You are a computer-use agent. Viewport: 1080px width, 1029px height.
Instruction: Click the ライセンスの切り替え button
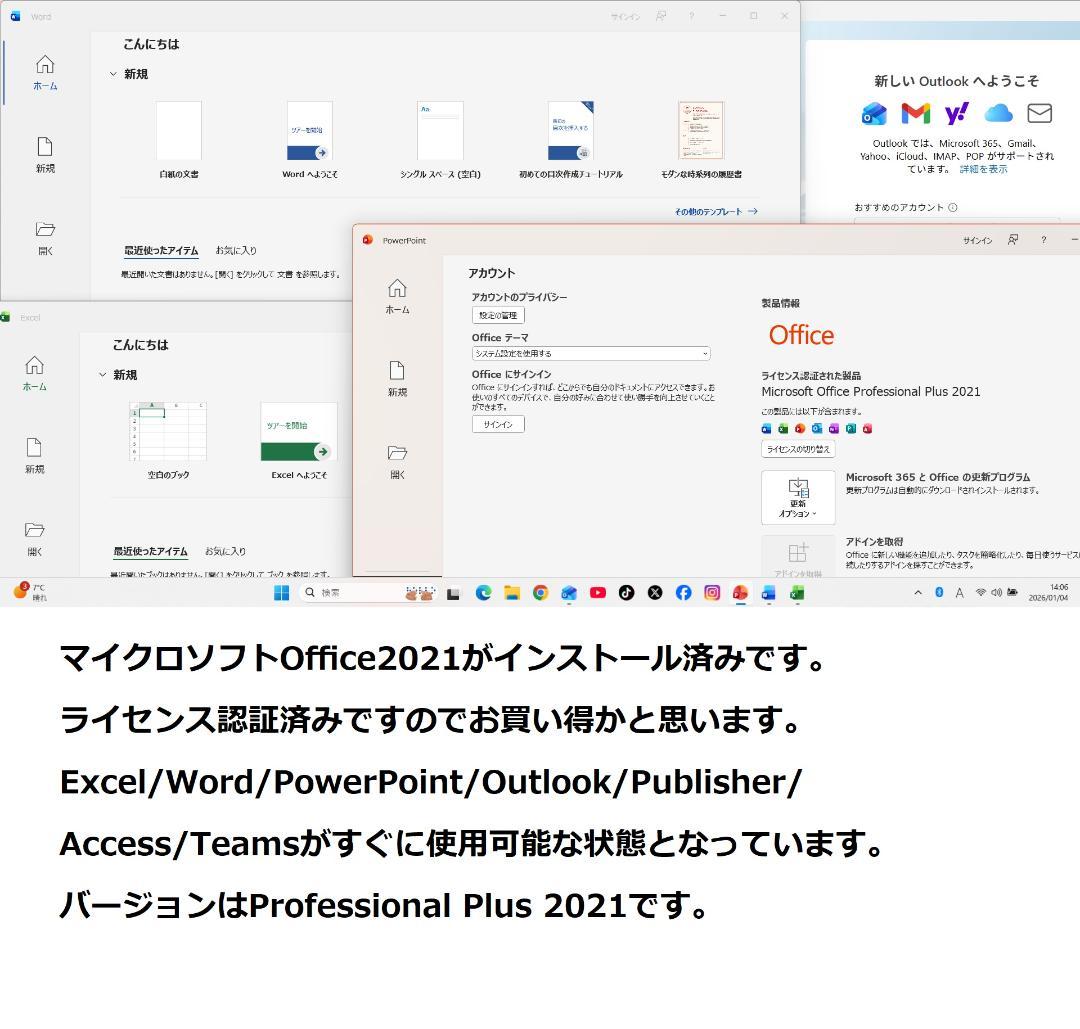pos(800,448)
